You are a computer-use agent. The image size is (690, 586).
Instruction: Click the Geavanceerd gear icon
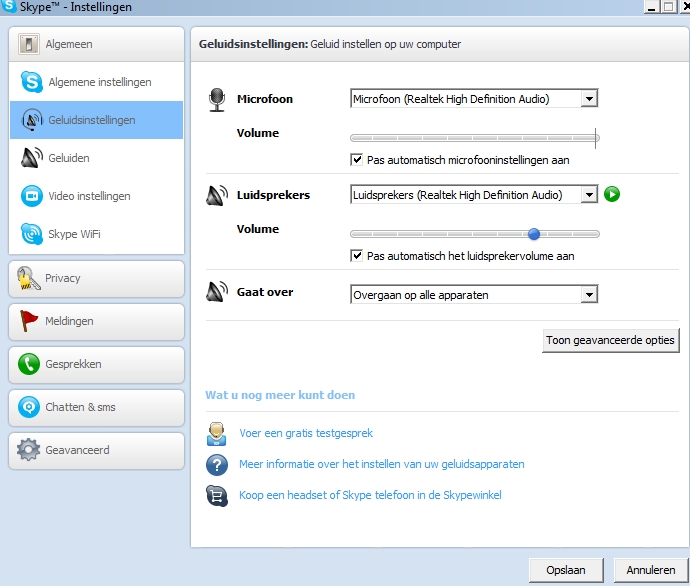point(29,450)
